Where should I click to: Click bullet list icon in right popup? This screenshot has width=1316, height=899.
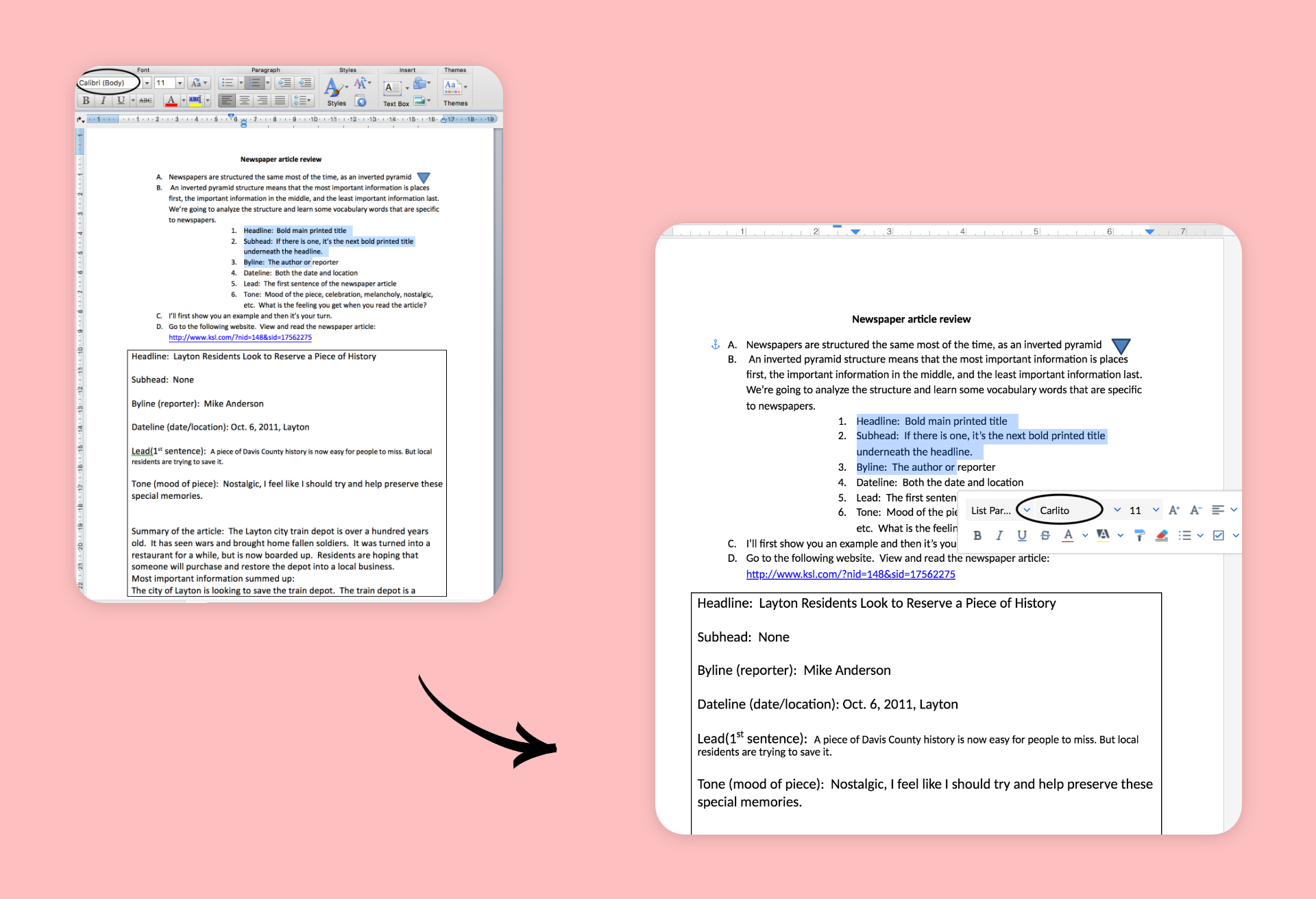click(x=1184, y=535)
